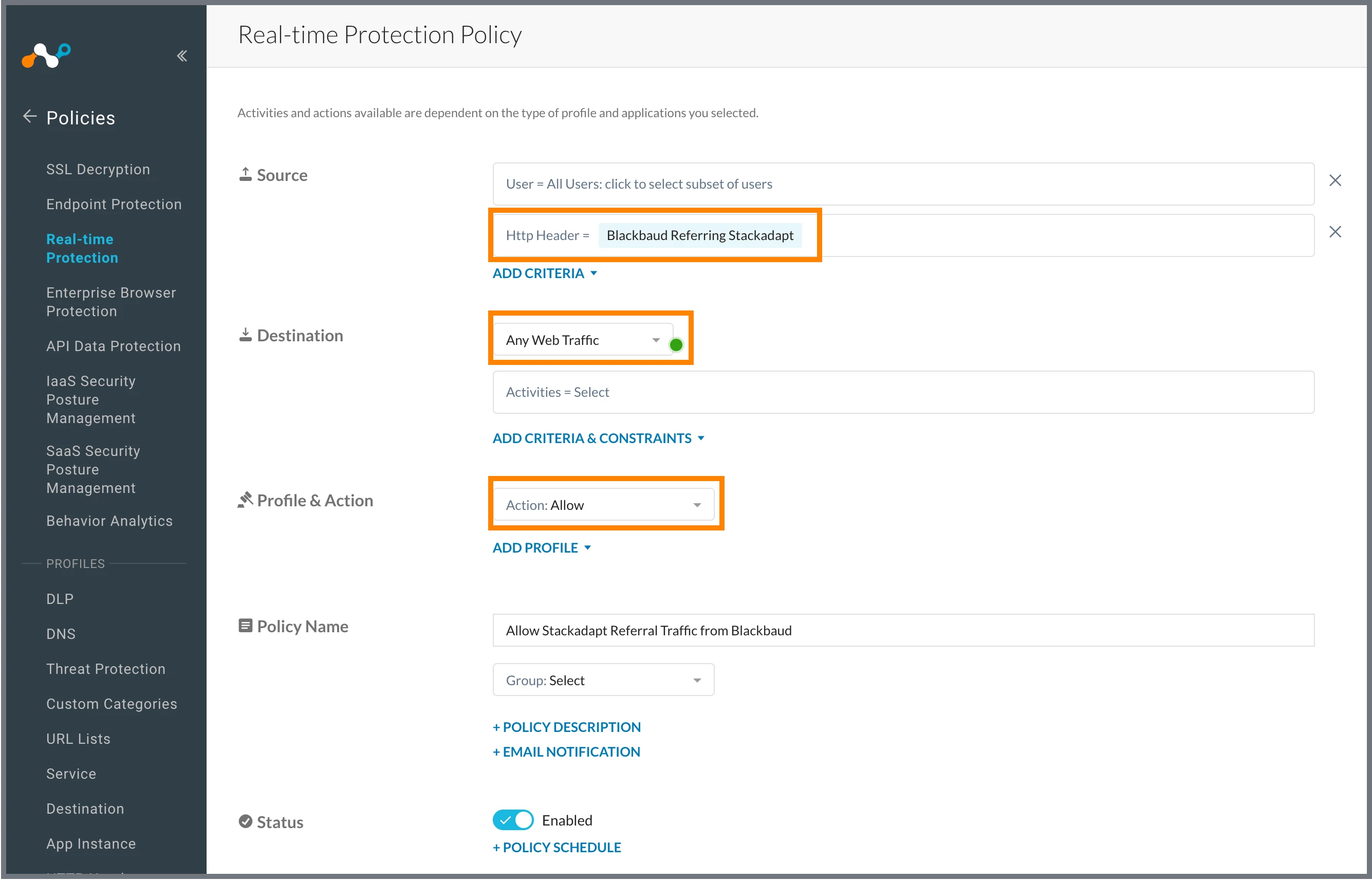
Task: Click + POLICY DESCRIPTION link
Action: tap(566, 727)
